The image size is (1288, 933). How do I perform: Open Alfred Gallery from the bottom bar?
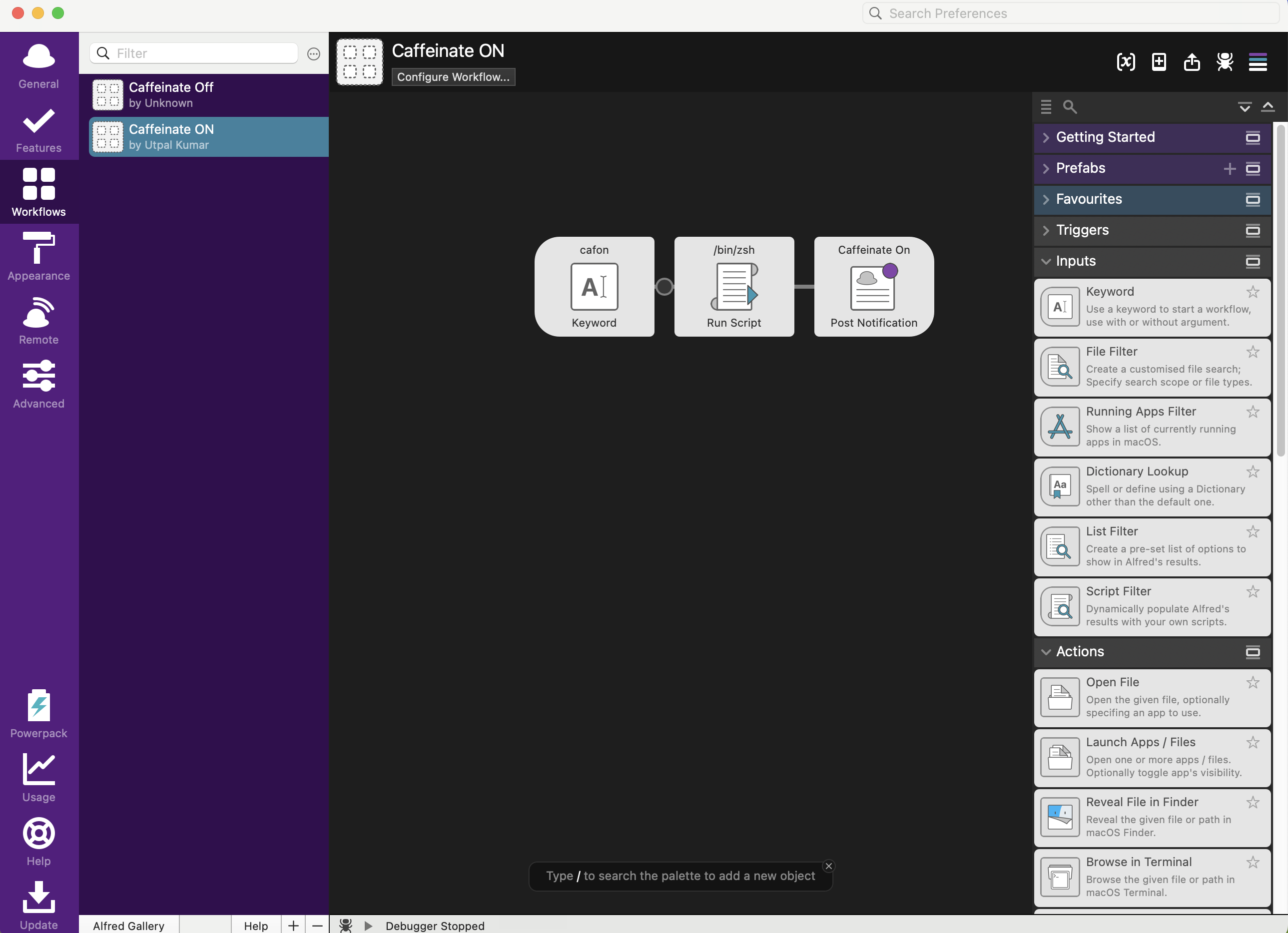pyautogui.click(x=128, y=925)
